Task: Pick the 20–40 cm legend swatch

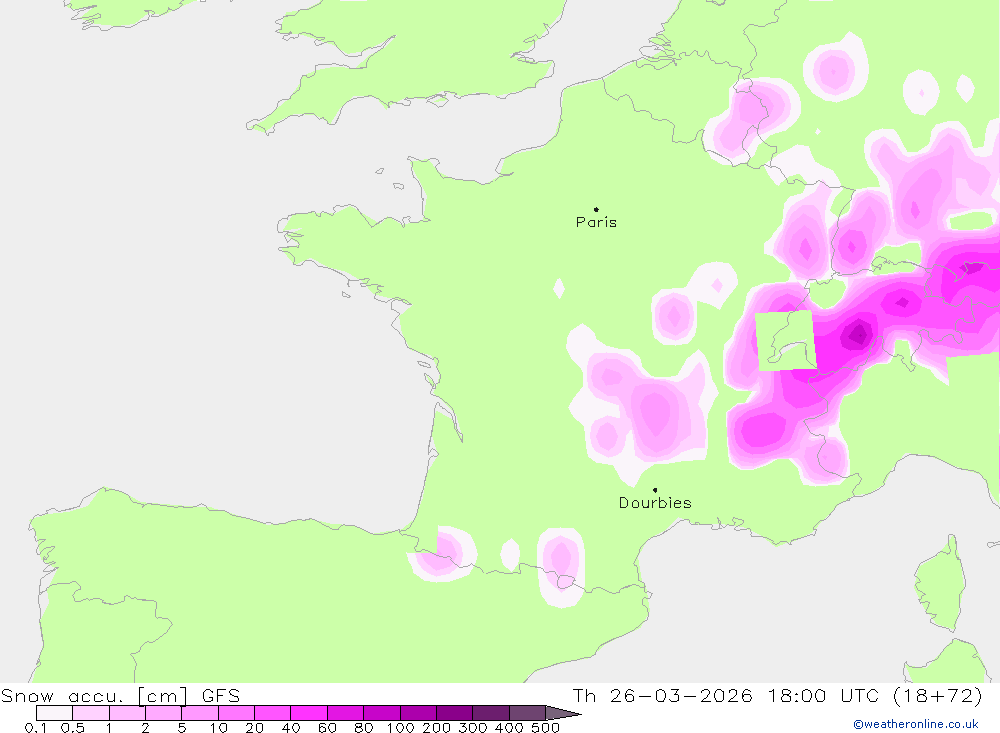Action: point(273,713)
